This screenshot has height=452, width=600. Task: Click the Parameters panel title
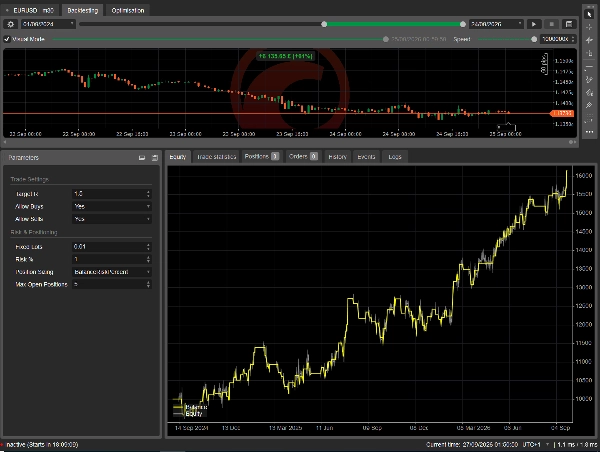click(23, 158)
